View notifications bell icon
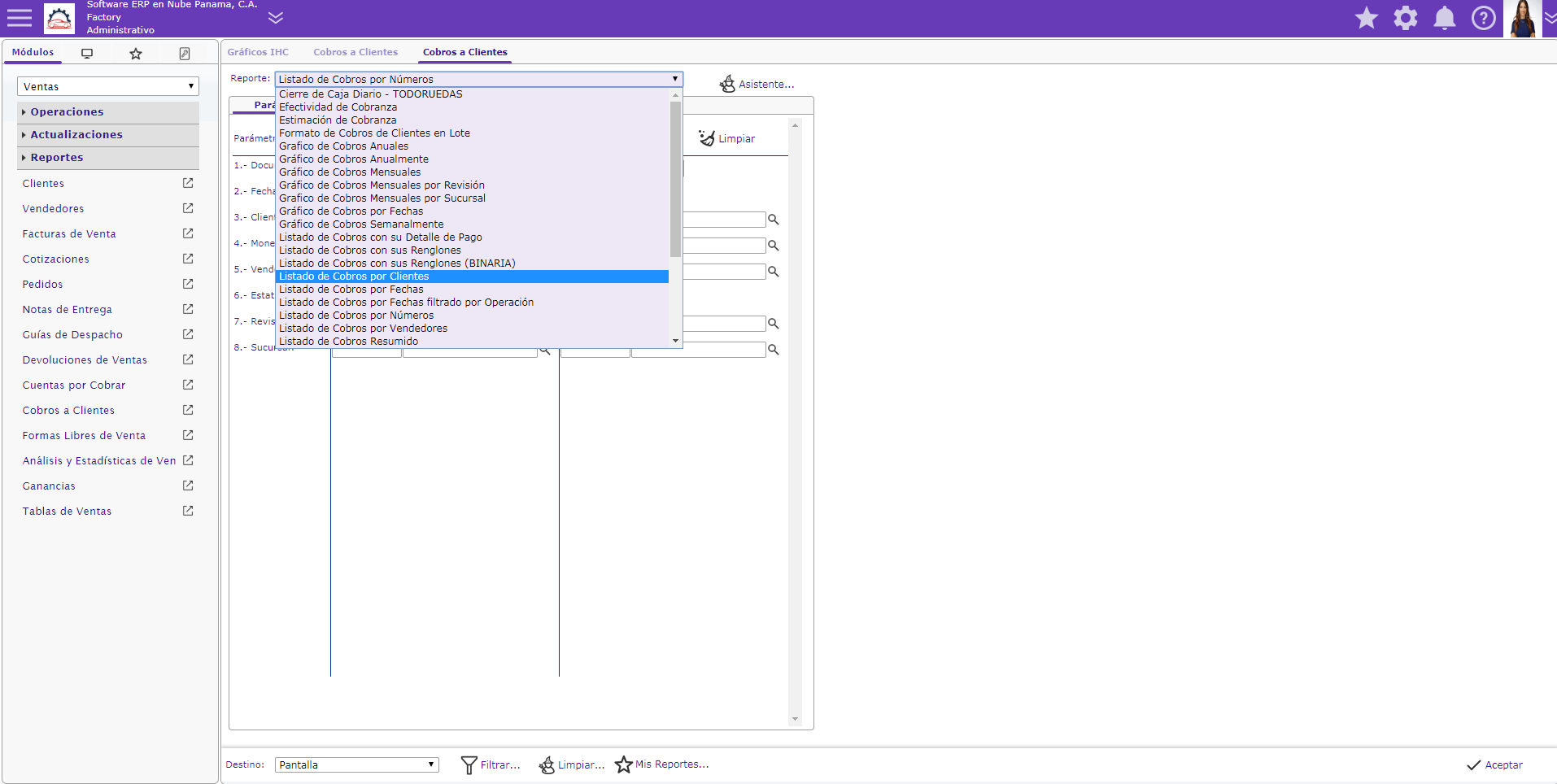 point(1445,18)
